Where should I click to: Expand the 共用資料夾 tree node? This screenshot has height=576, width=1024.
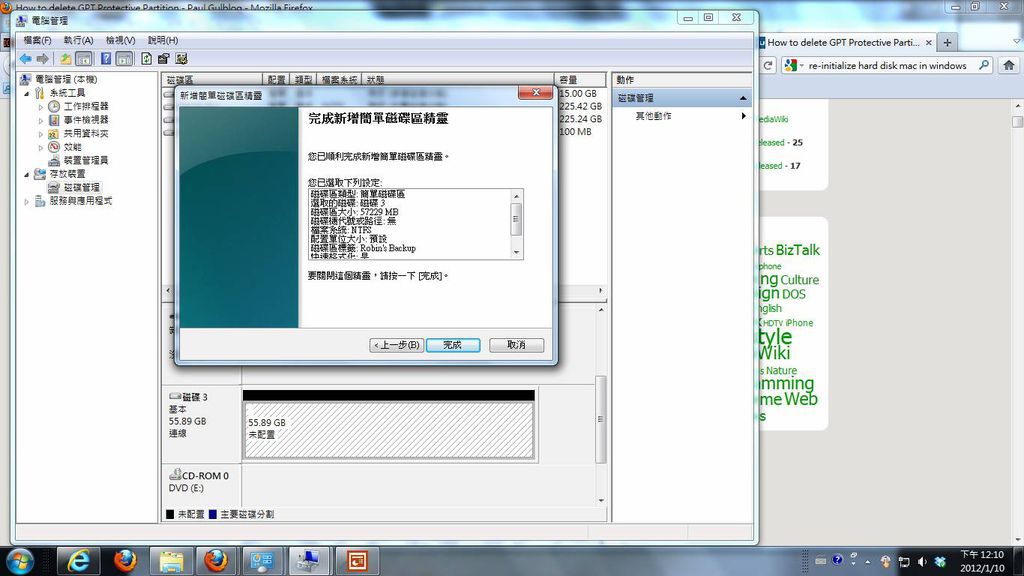[x=40, y=134]
